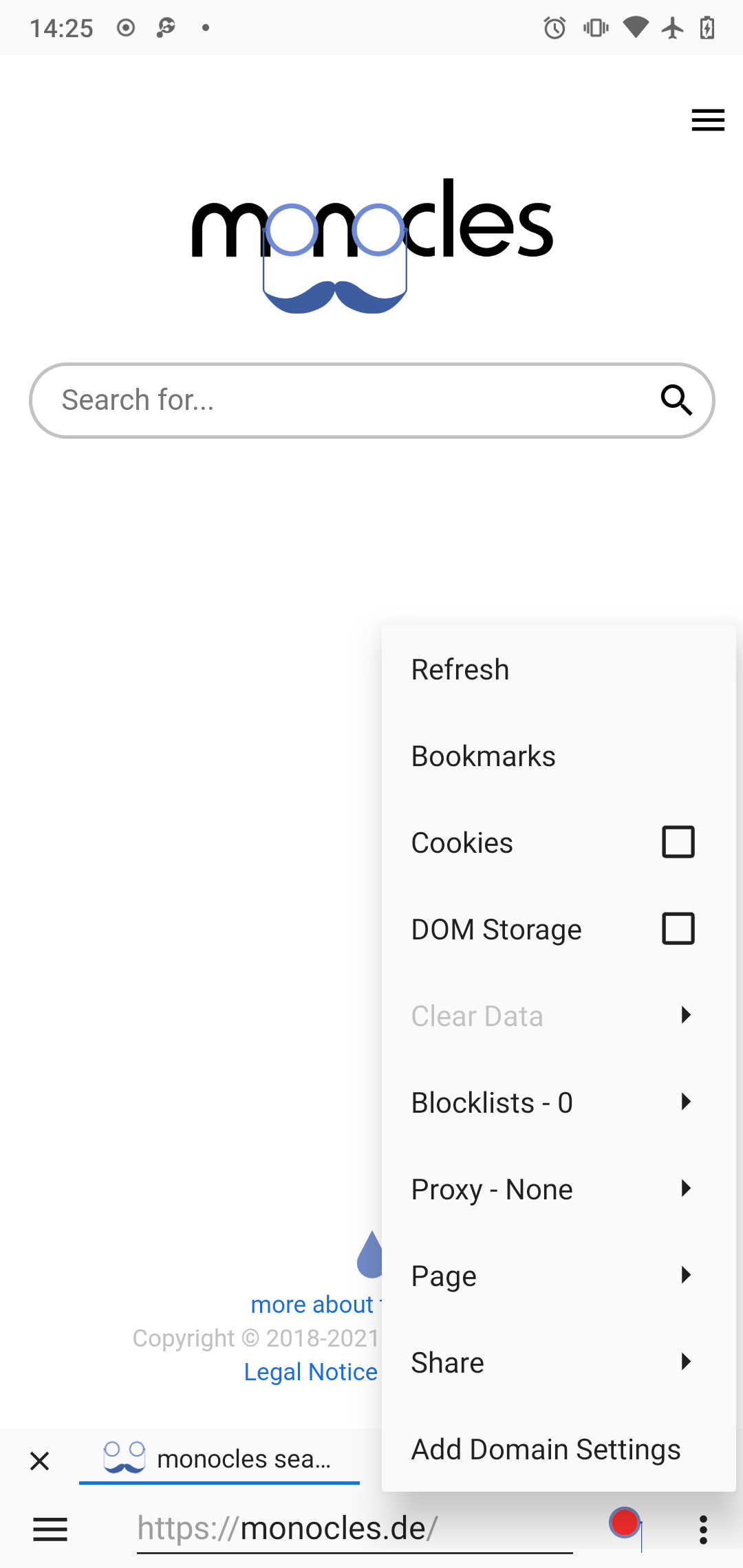Open the Legal Notice link
Viewport: 743px width, 1568px height.
tap(311, 1372)
